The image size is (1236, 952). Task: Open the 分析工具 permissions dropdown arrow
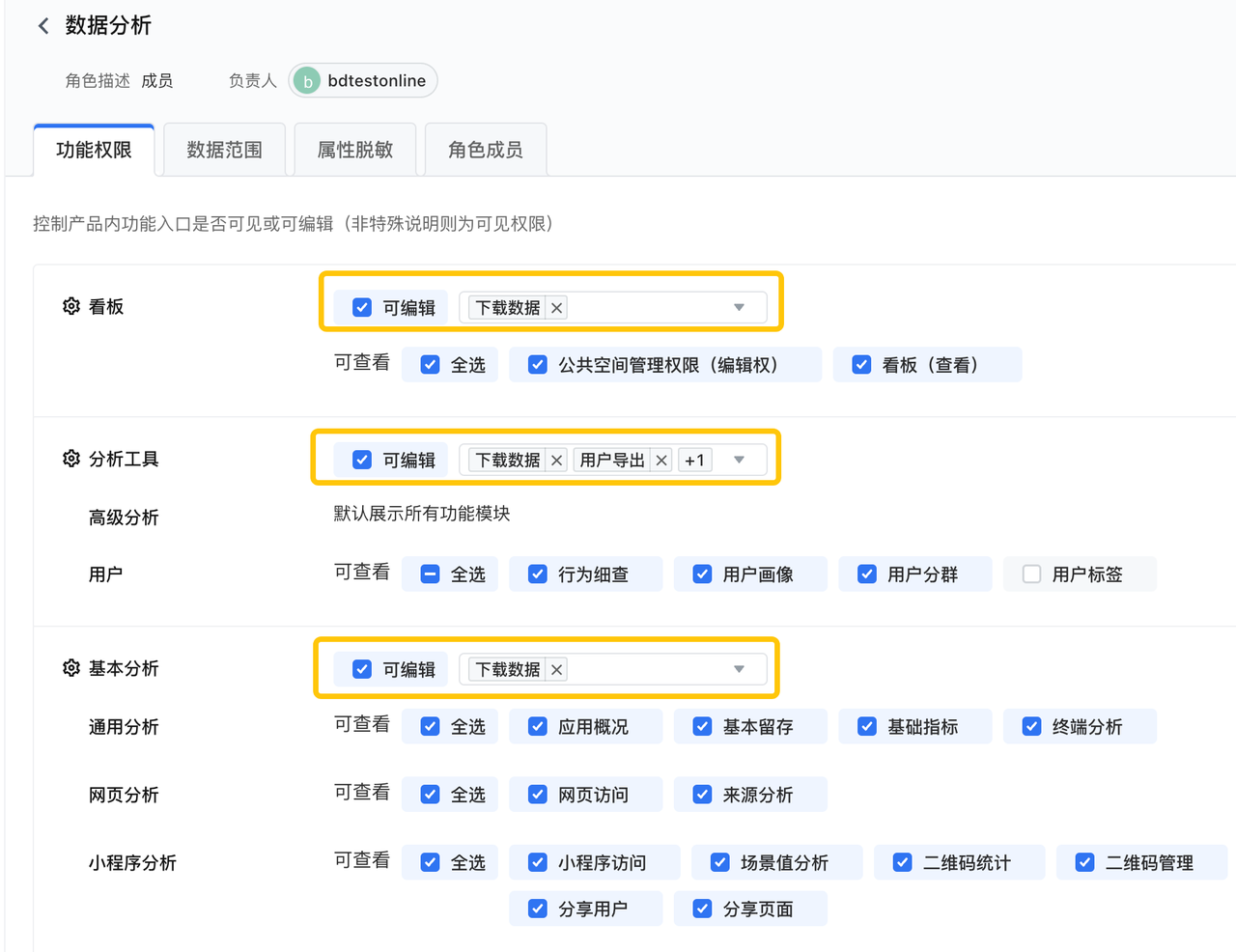[x=739, y=461]
